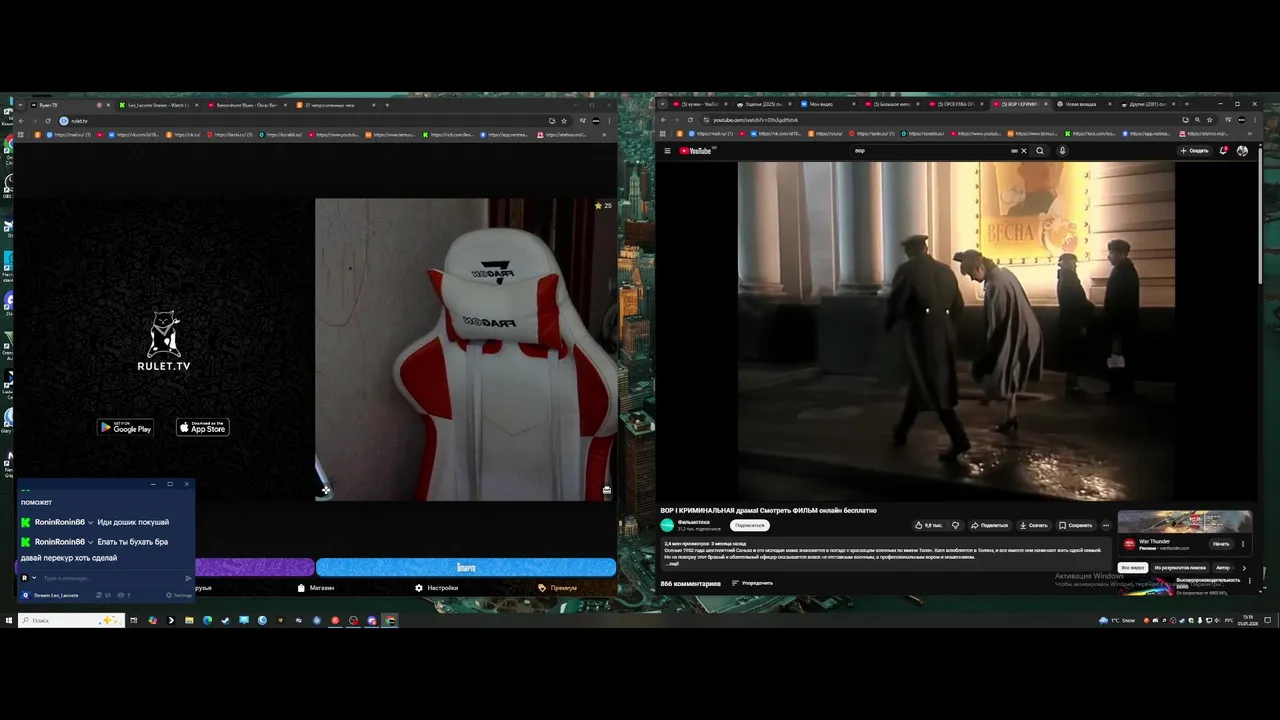Click Создать create button on YouTube
This screenshot has height=720, width=1280.
[x=1195, y=151]
